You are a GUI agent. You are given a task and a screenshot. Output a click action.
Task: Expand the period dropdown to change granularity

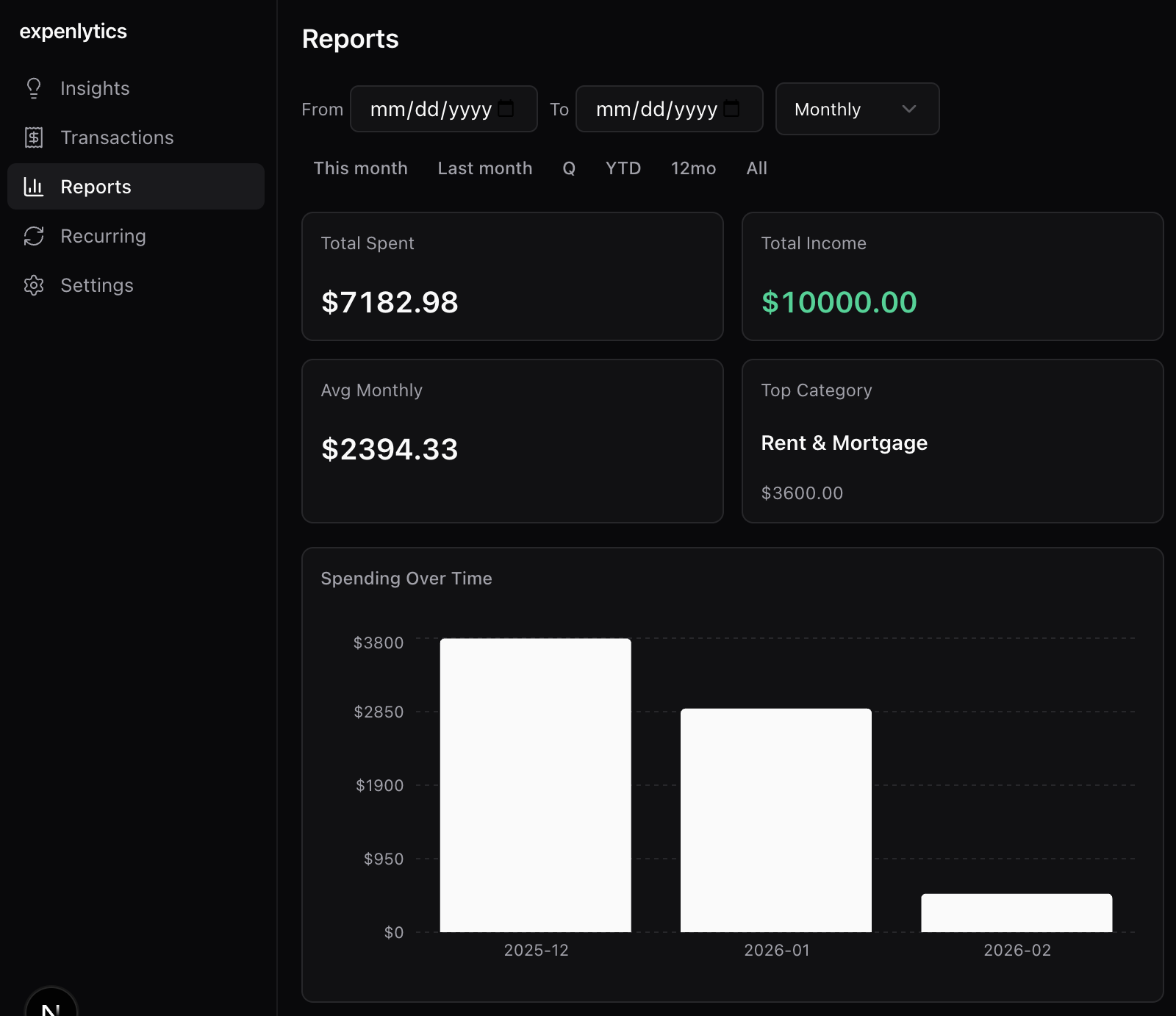[x=856, y=109]
